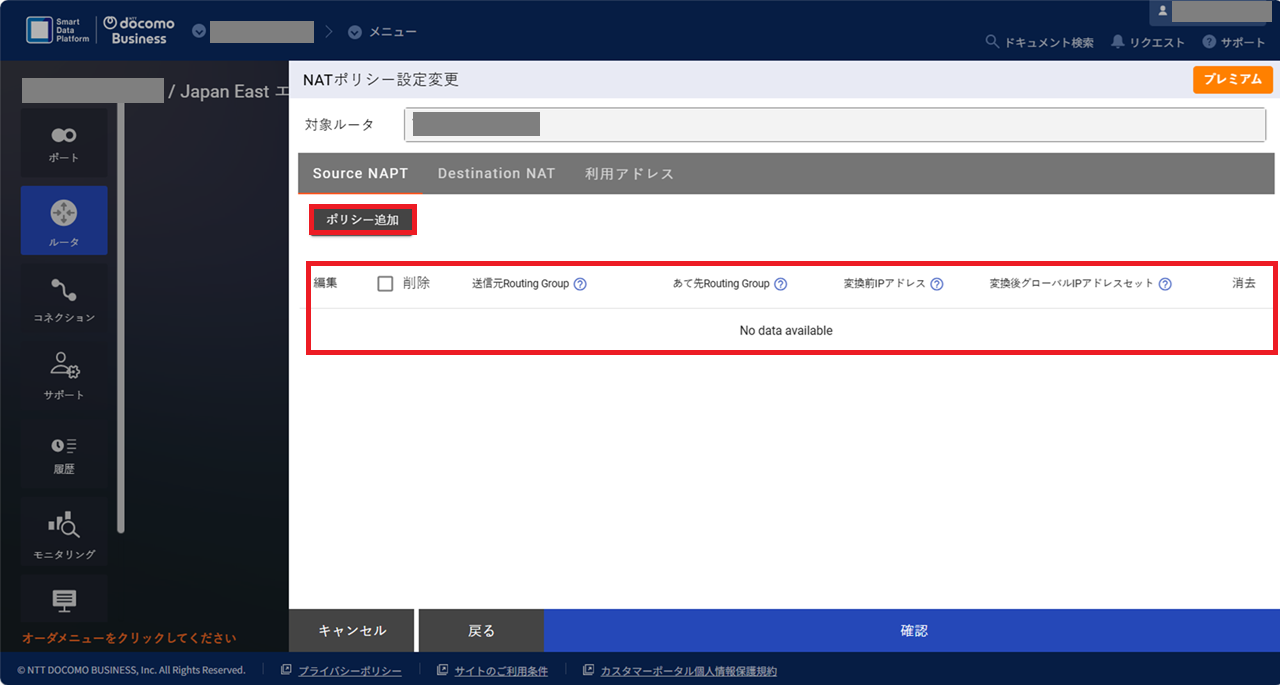Open the History sidebar icon

click(64, 453)
